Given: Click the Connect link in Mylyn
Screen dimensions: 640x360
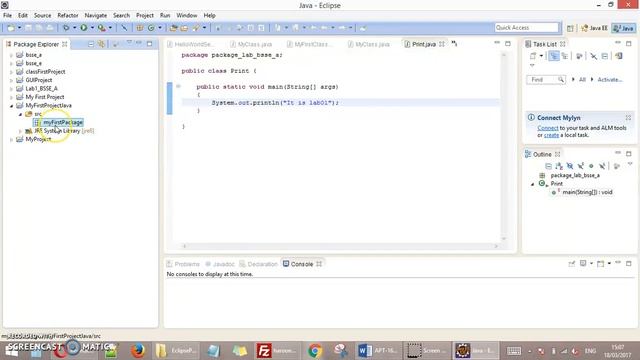Looking at the screenshot, I should (548, 128).
